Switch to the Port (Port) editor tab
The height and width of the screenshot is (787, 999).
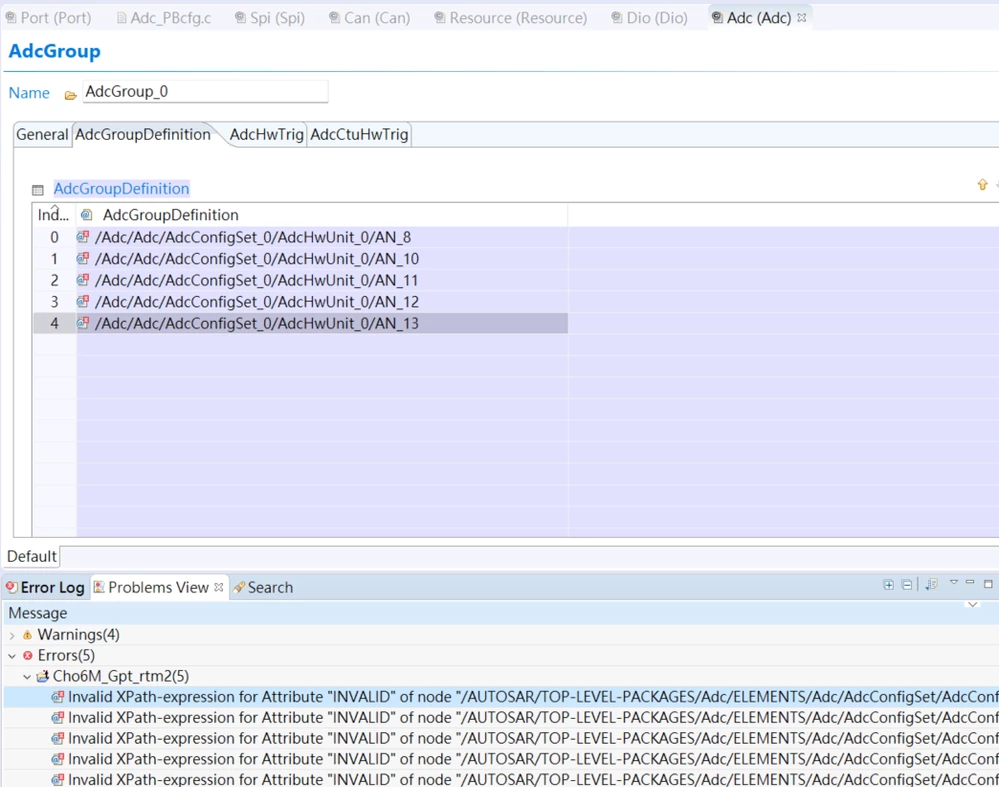coord(48,18)
